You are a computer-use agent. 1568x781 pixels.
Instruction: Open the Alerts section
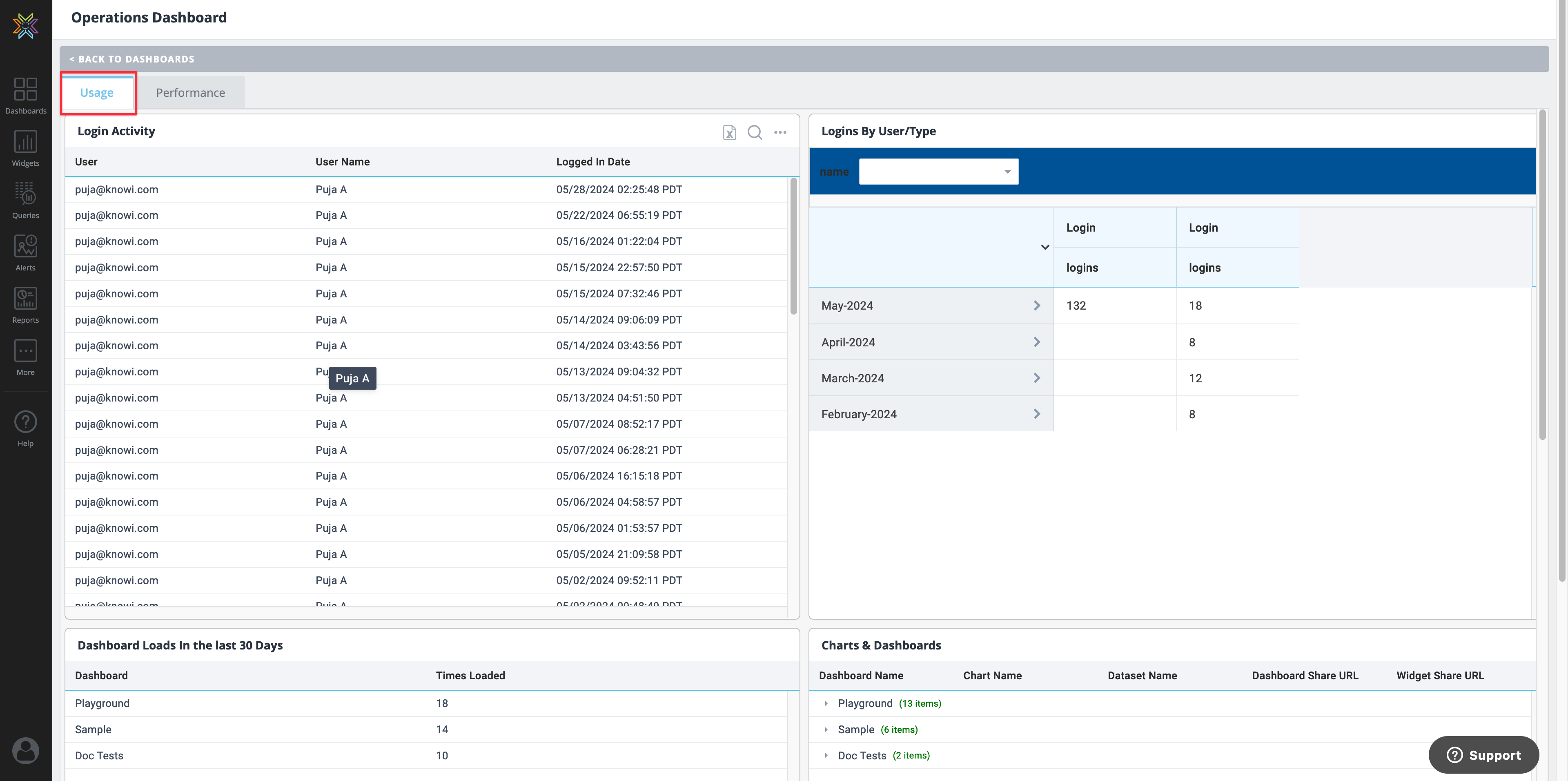tap(26, 251)
